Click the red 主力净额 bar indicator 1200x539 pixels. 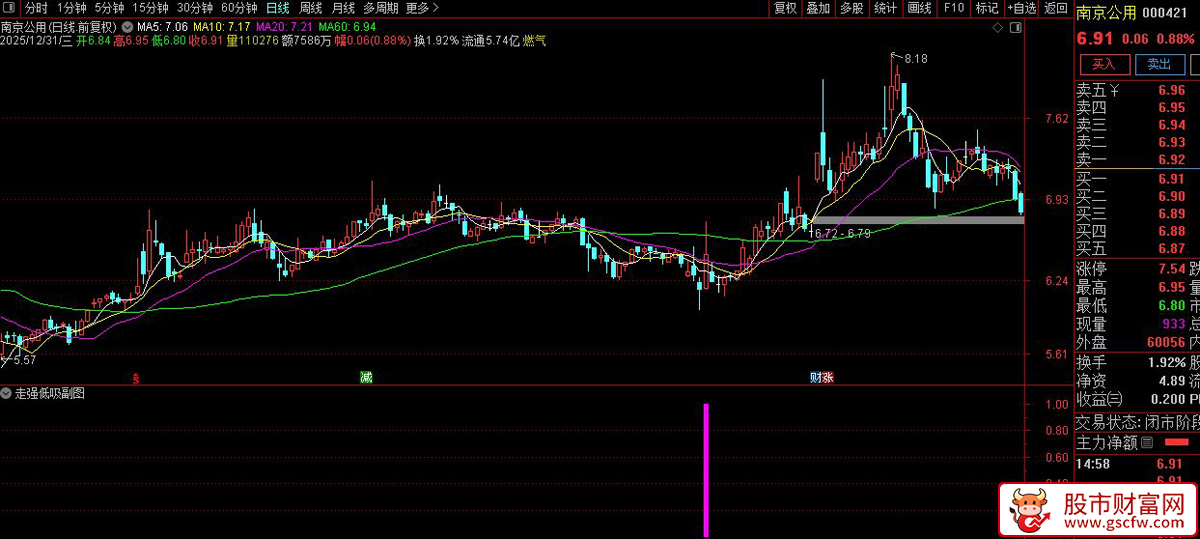pos(1179,442)
